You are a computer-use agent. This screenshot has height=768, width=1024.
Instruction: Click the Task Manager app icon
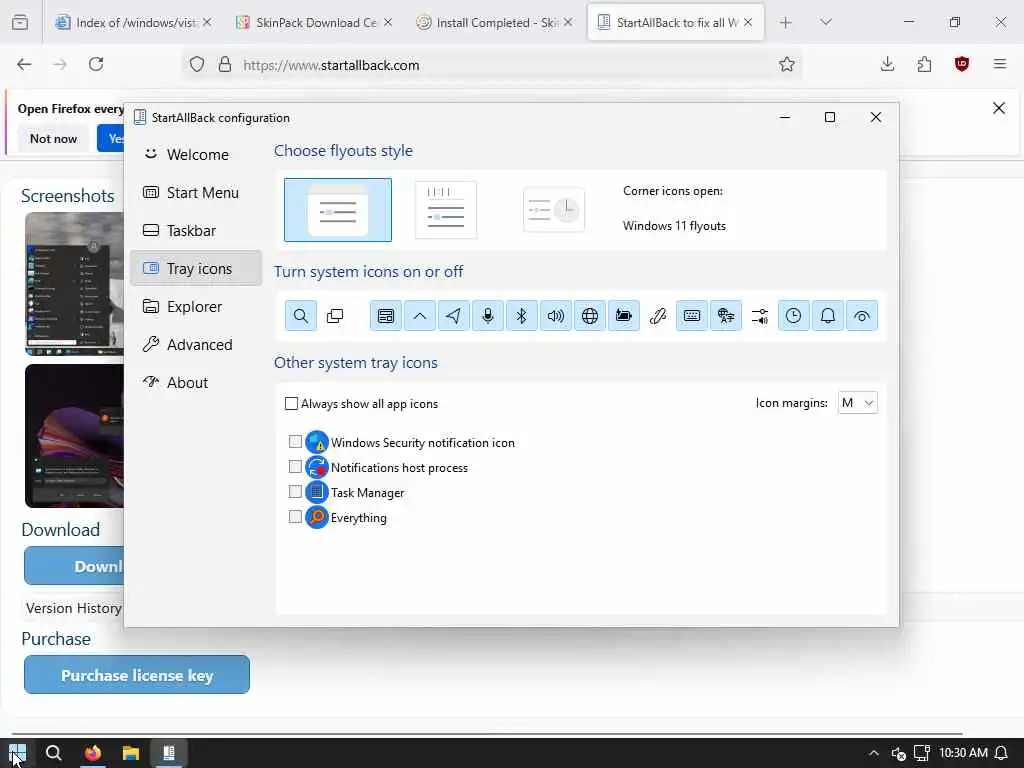tap(317, 492)
